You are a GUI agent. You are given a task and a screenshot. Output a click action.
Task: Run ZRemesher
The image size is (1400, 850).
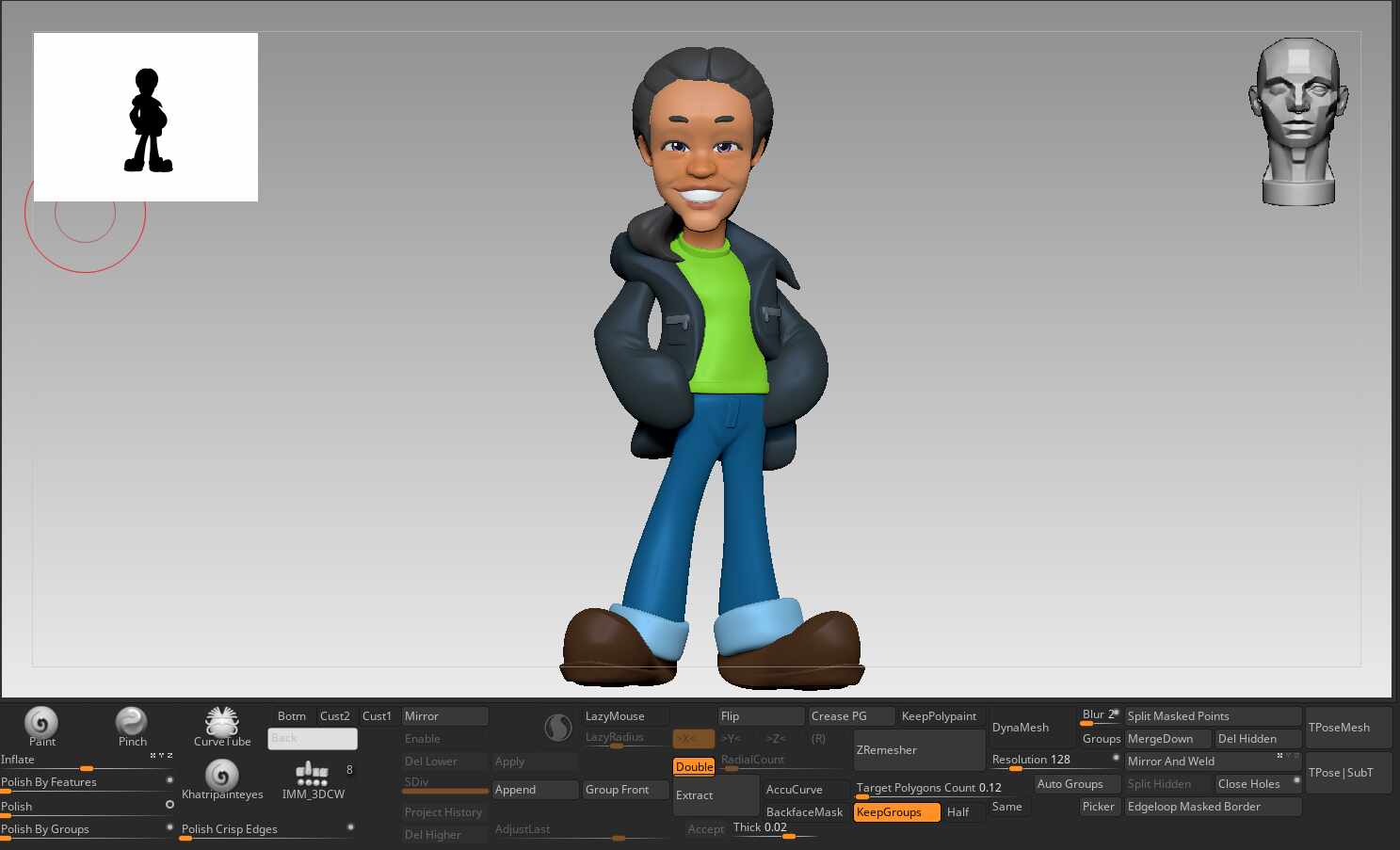pyautogui.click(x=919, y=750)
